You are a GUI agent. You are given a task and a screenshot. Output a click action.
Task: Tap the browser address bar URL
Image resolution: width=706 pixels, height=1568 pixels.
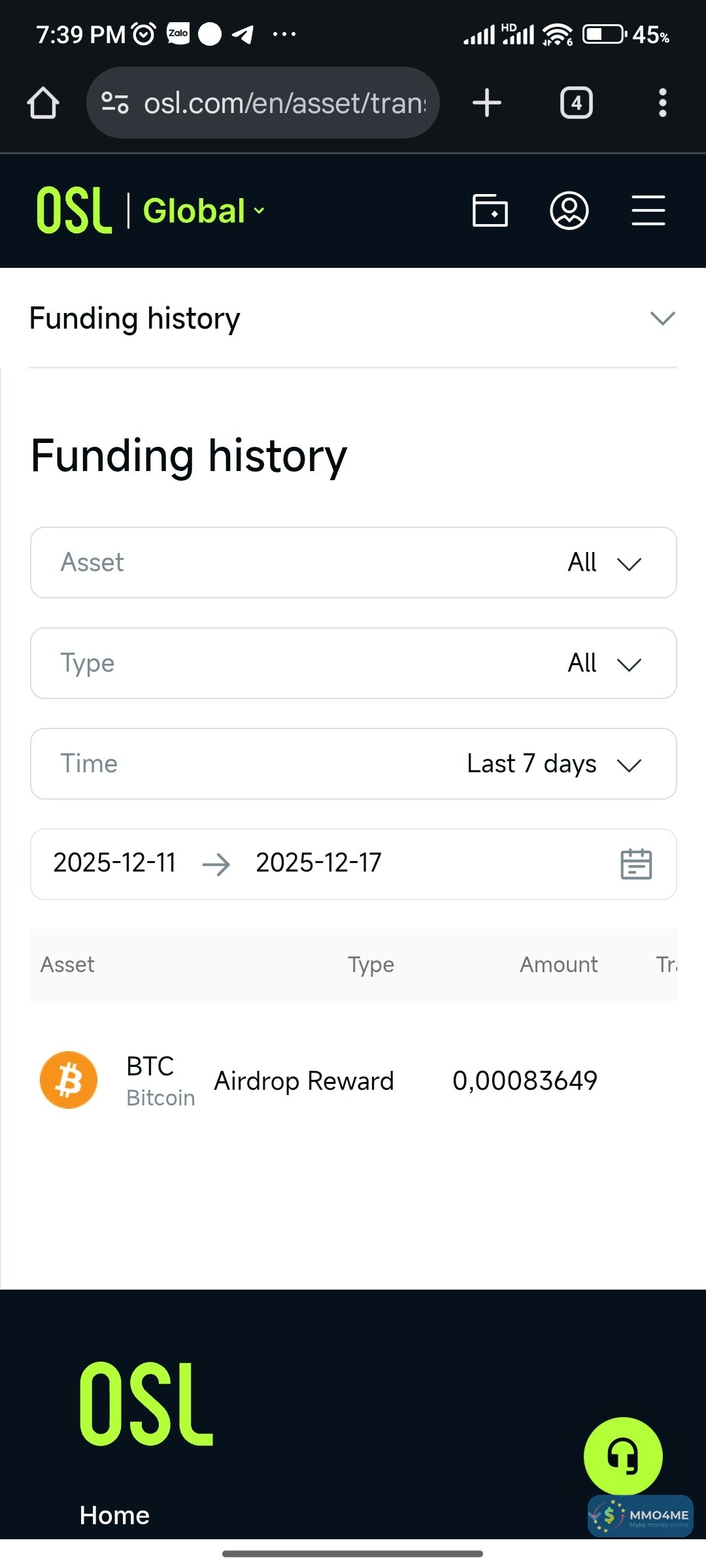coord(284,103)
